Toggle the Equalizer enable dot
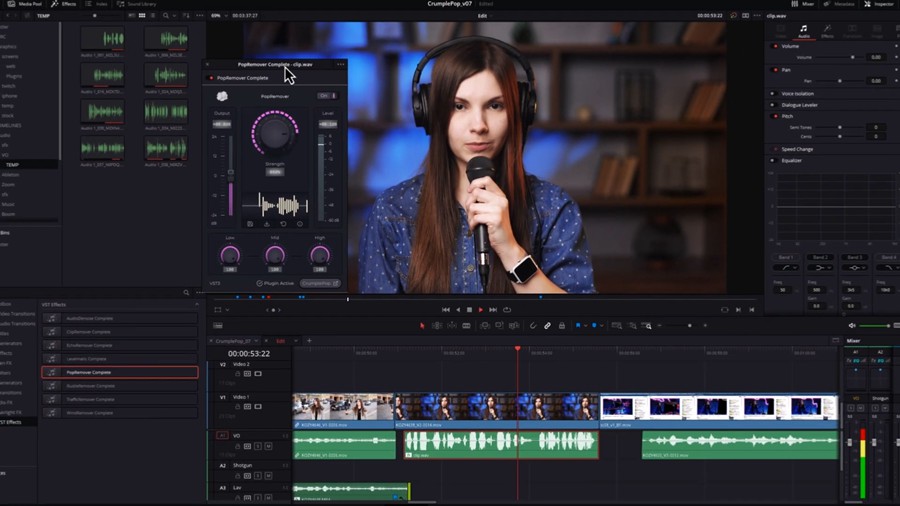Viewport: 900px width, 506px height. click(773, 161)
